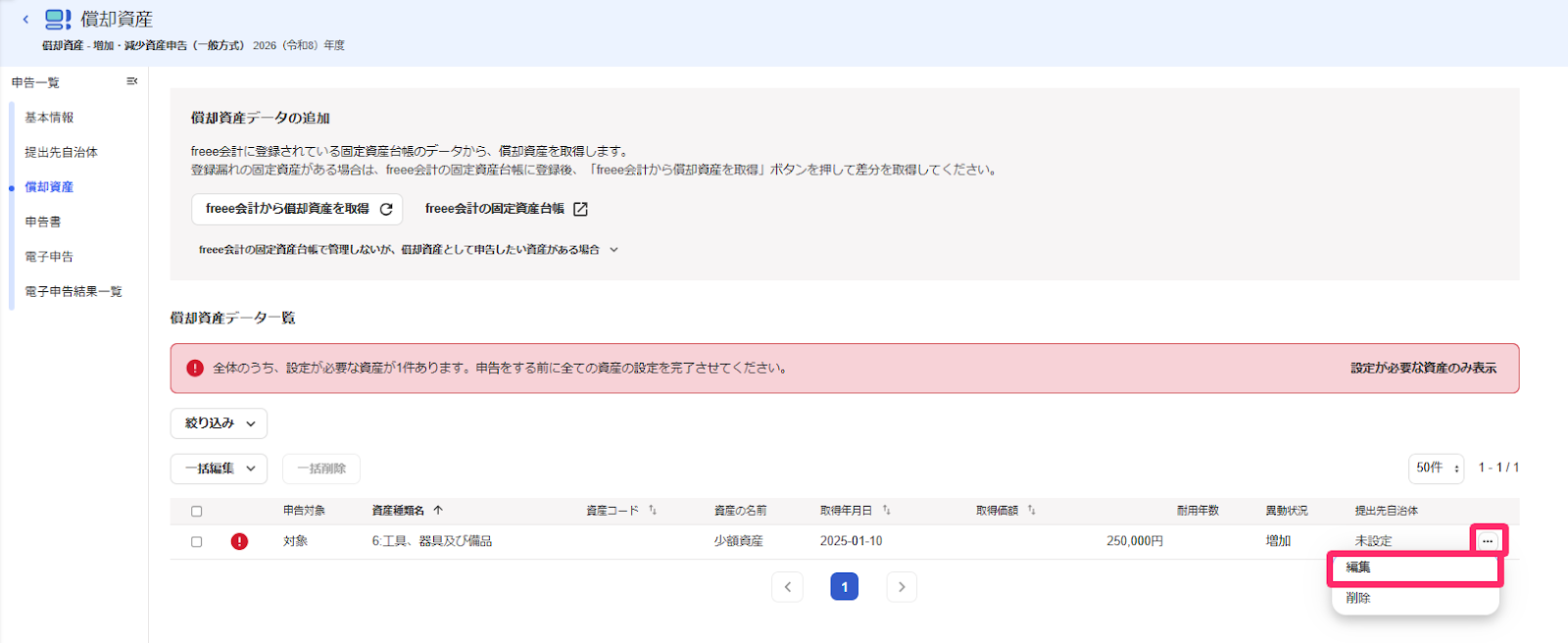Screen dimensions: 1568x643
Task: Go to the next page arrow
Action: [x=902, y=587]
